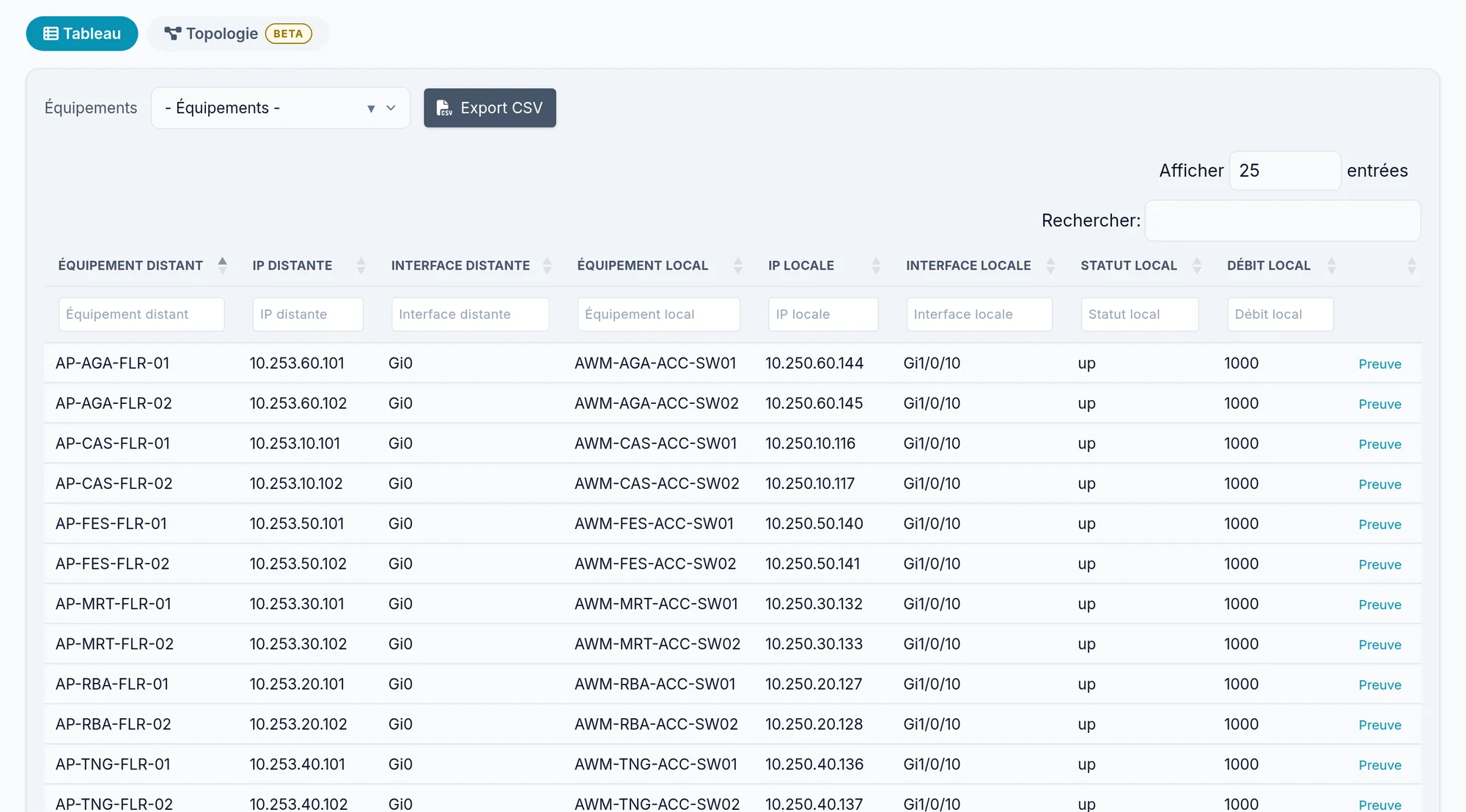Image resolution: width=1466 pixels, height=812 pixels.
Task: Sort by Équipement Local column arrows
Action: [x=738, y=265]
